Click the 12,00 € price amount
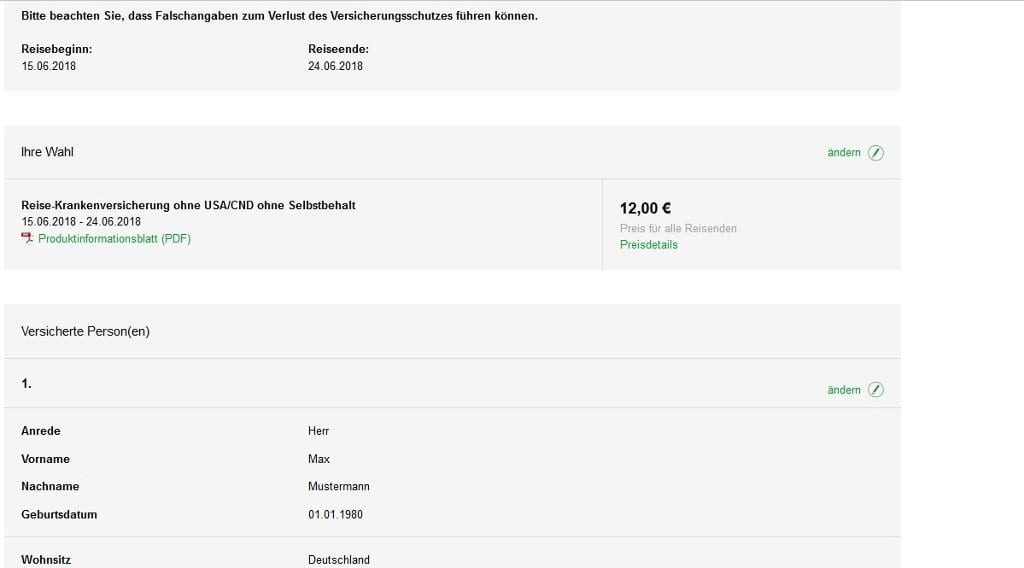This screenshot has height=568, width=1024. [x=645, y=208]
